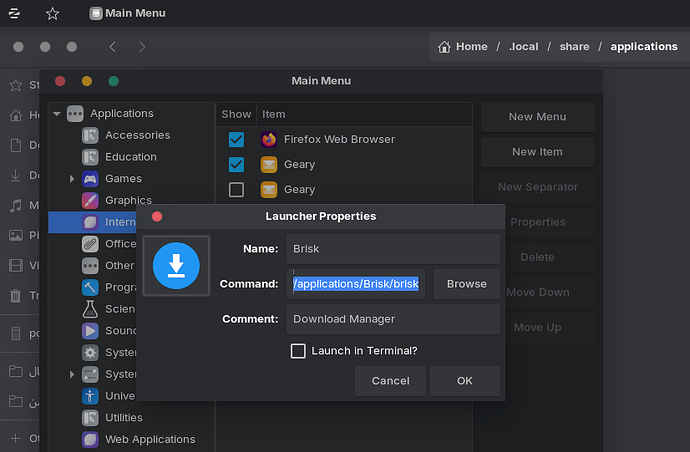Select Firefox Web Browser item text
This screenshot has width=690, height=452.
click(x=339, y=140)
